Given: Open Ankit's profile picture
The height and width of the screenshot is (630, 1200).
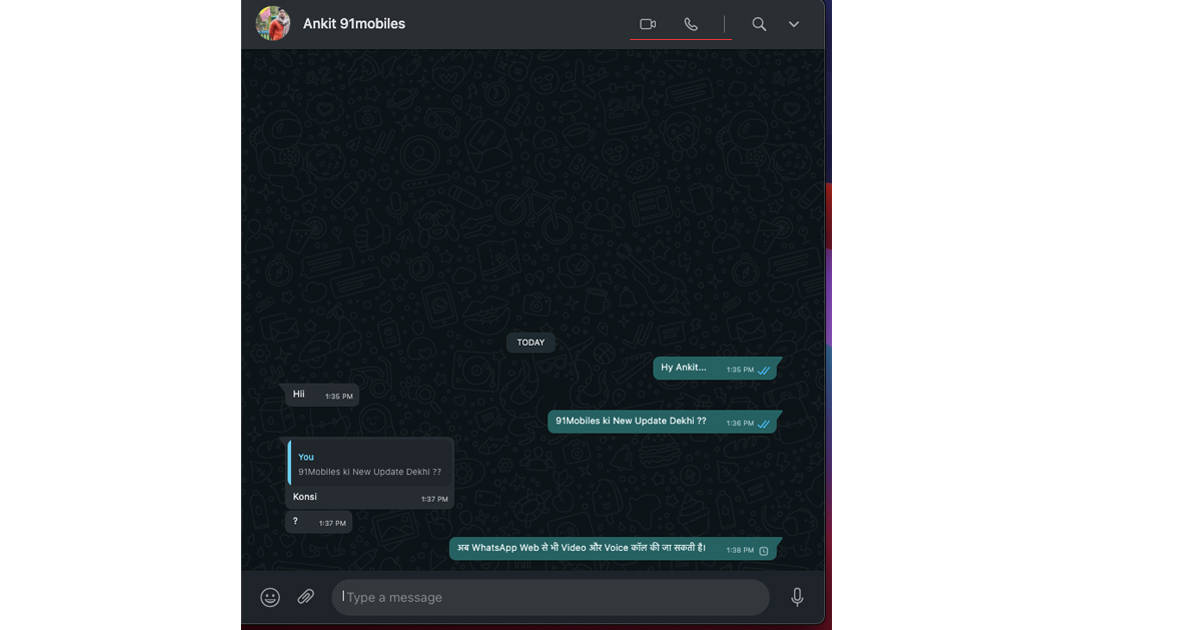Looking at the screenshot, I should tap(273, 23).
